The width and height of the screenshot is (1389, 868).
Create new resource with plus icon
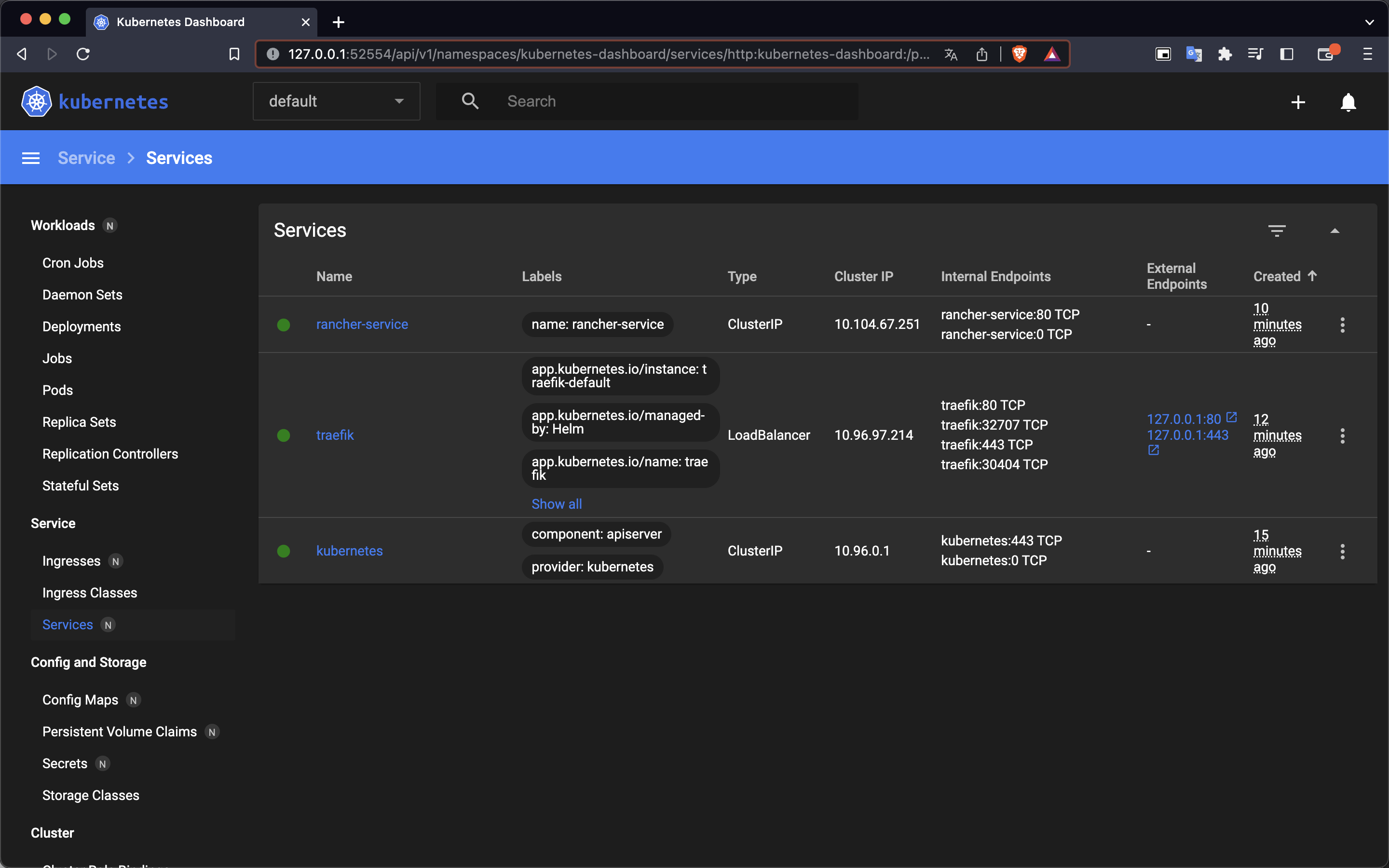pyautogui.click(x=1298, y=102)
